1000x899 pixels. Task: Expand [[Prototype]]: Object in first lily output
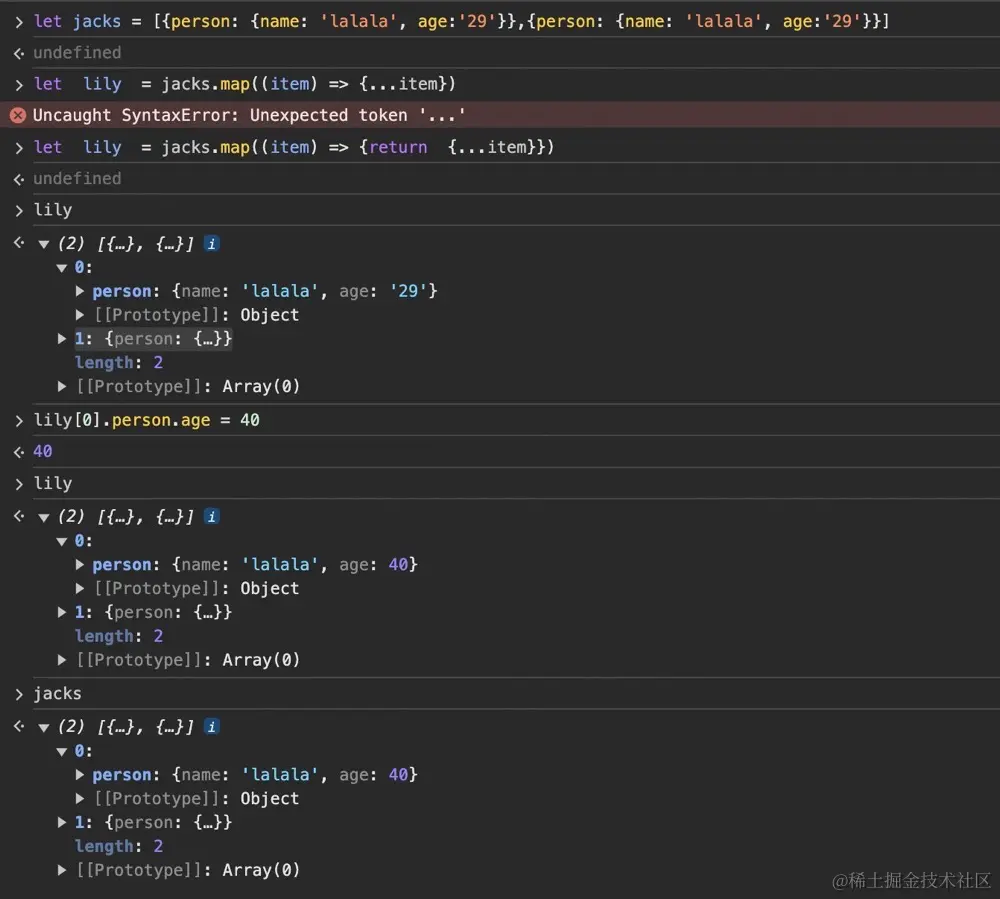(80, 315)
